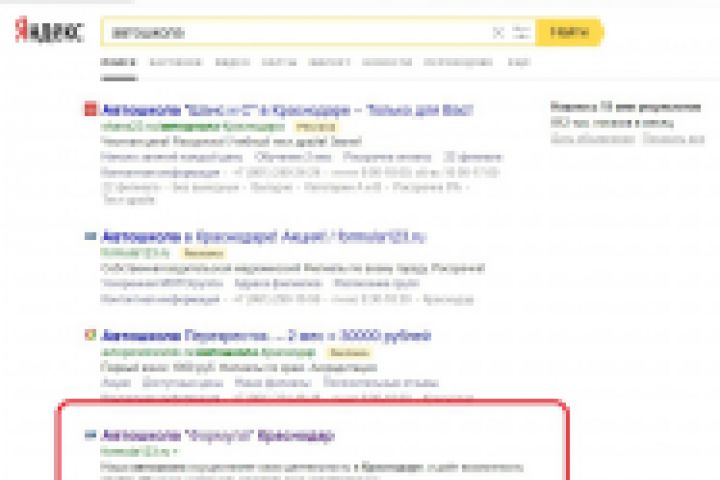The height and width of the screenshot is (480, 720).
Task: Open Показать все link in right column
Action: 673,138
